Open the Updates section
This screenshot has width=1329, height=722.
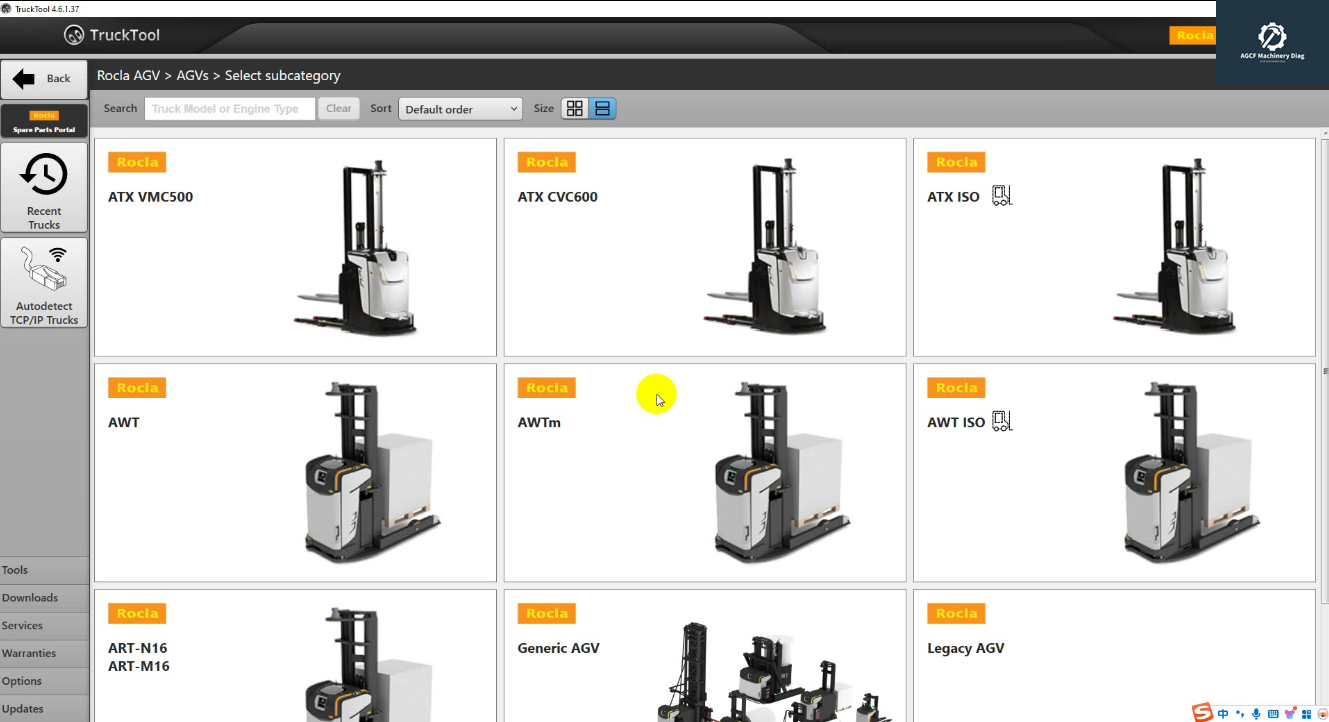[22, 708]
